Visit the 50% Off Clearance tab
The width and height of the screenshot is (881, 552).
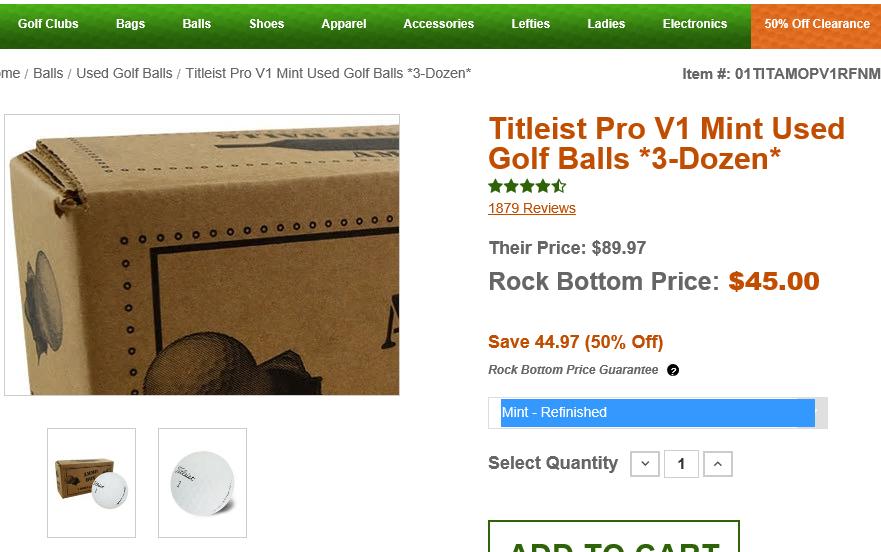coord(816,24)
